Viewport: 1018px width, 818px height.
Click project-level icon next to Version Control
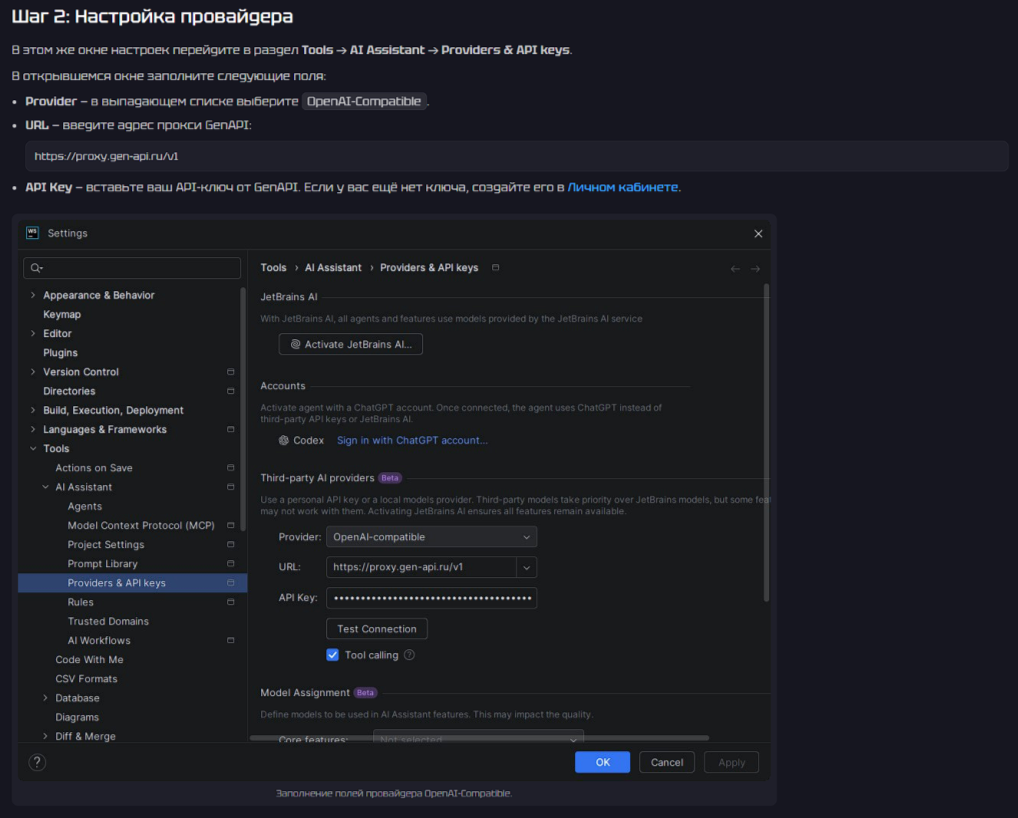(231, 372)
